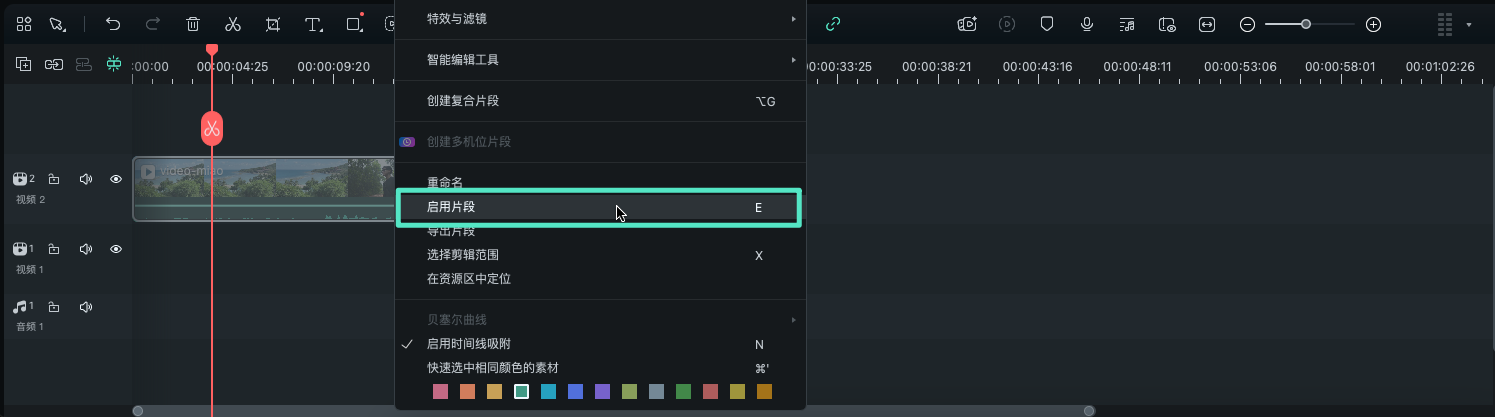Click the undo arrow

113,24
